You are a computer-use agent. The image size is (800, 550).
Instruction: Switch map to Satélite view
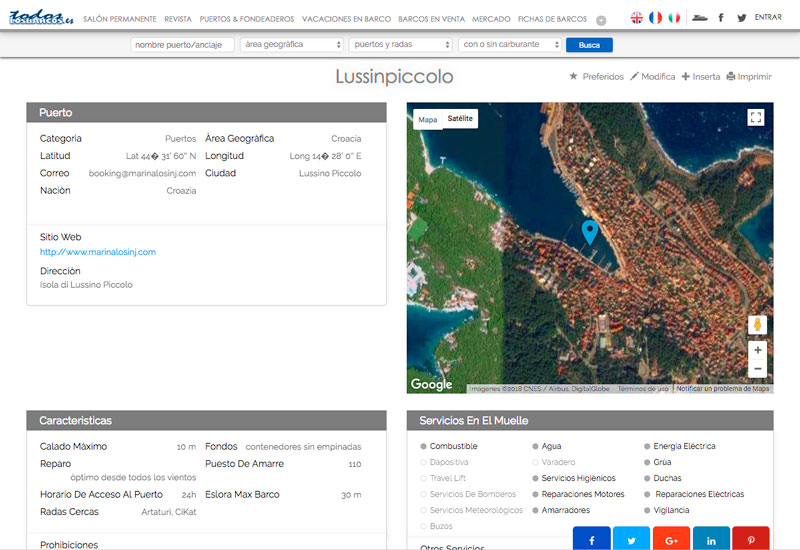[460, 118]
